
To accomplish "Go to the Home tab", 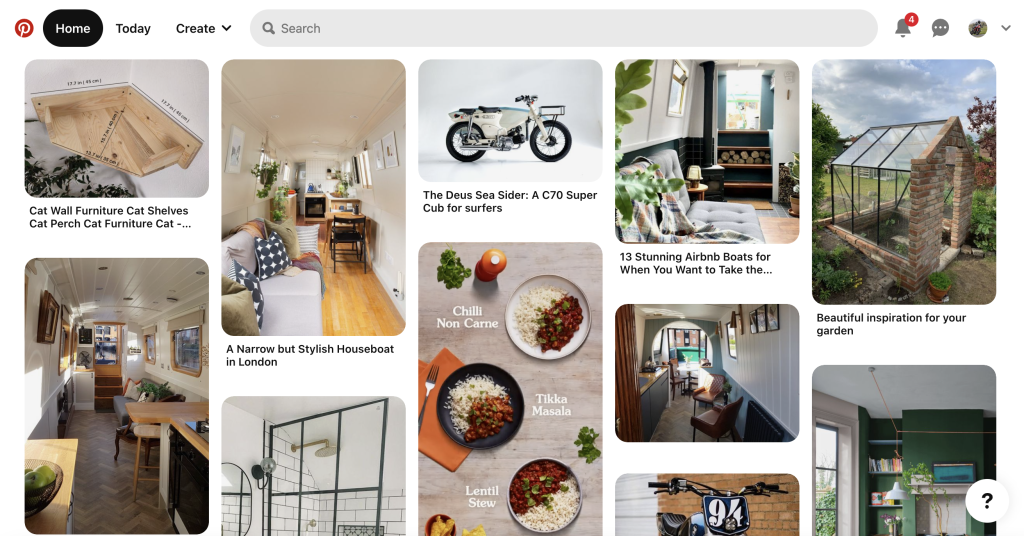I will pyautogui.click(x=72, y=28).
